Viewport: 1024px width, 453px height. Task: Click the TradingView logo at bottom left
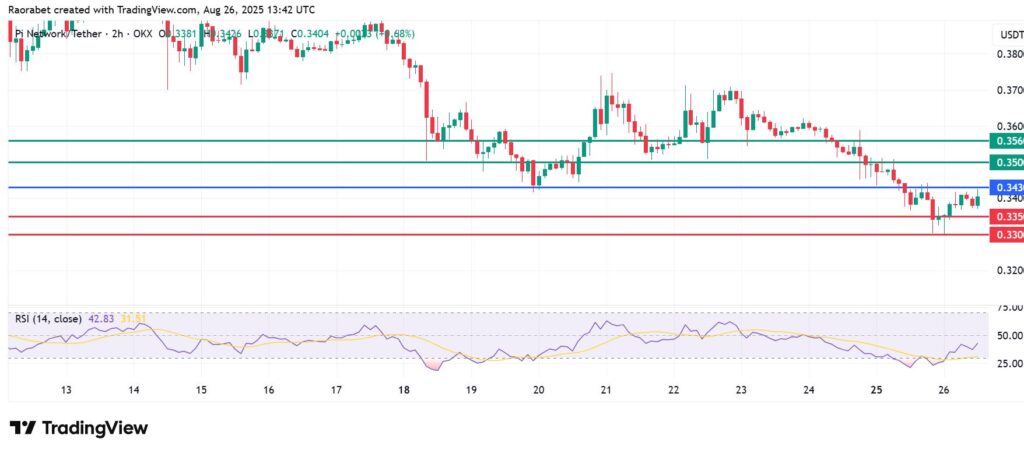click(79, 428)
